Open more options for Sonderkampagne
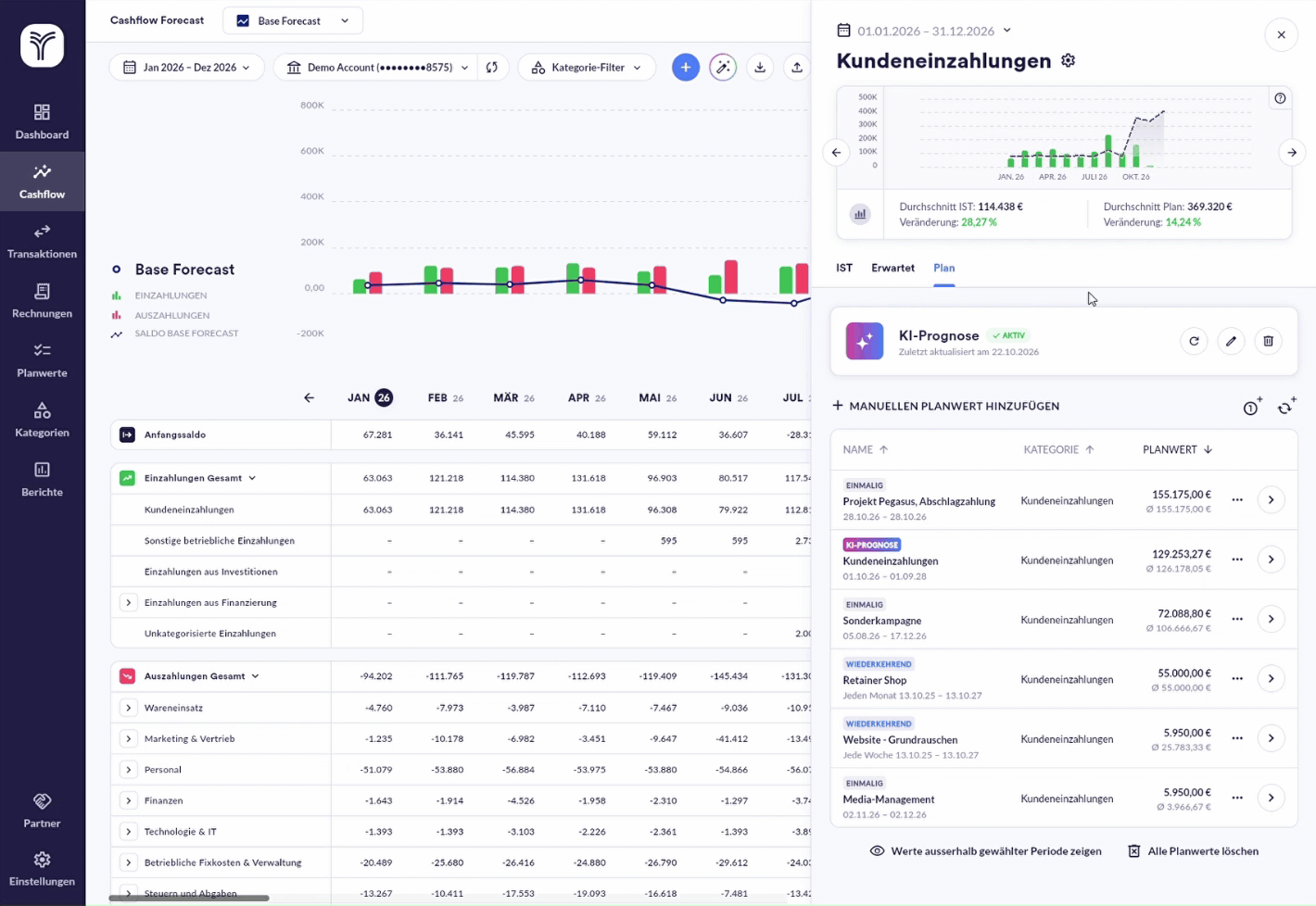The width and height of the screenshot is (1316, 906). pyautogui.click(x=1237, y=619)
